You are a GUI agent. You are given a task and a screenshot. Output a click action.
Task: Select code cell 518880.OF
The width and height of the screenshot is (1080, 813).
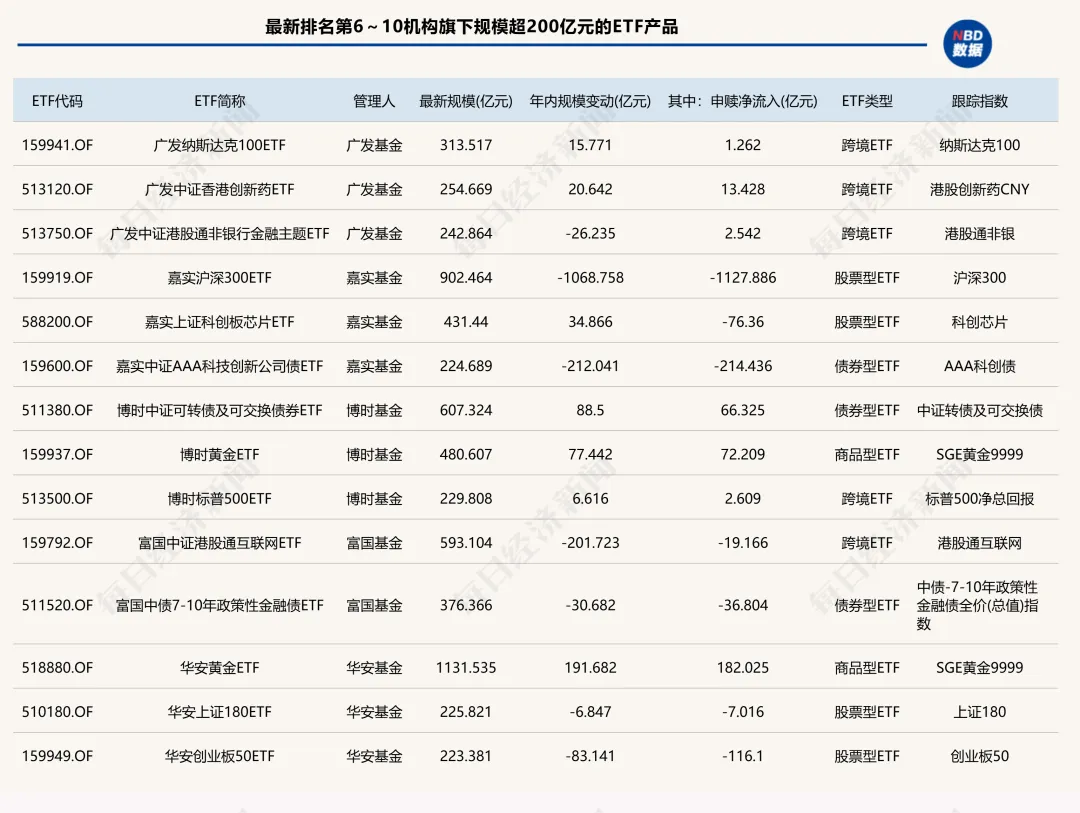point(57,668)
